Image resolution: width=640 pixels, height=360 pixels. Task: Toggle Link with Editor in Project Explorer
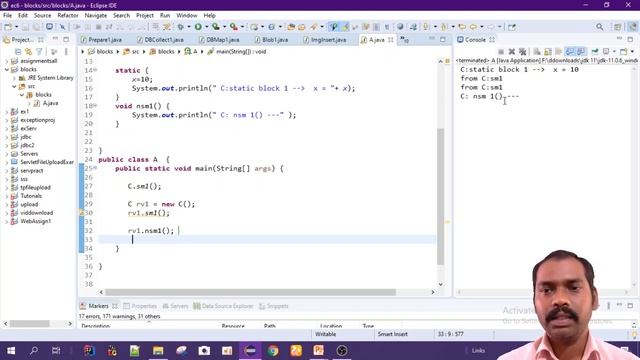tap(29, 51)
